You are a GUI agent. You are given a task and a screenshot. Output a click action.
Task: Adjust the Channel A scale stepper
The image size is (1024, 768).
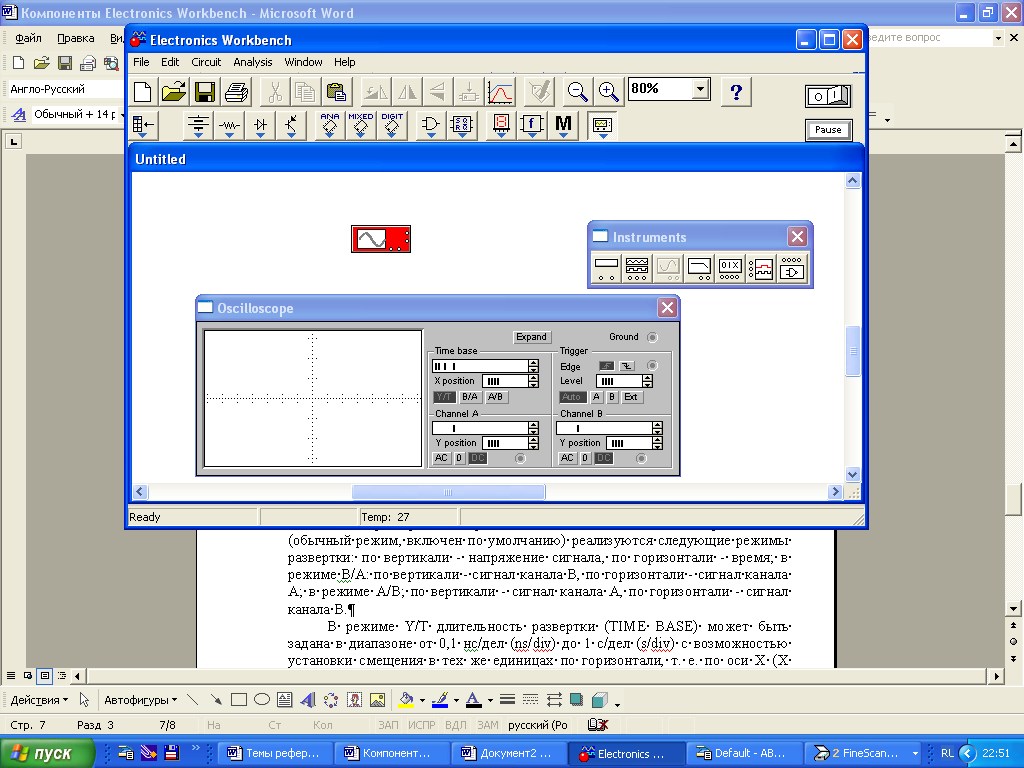[x=534, y=428]
